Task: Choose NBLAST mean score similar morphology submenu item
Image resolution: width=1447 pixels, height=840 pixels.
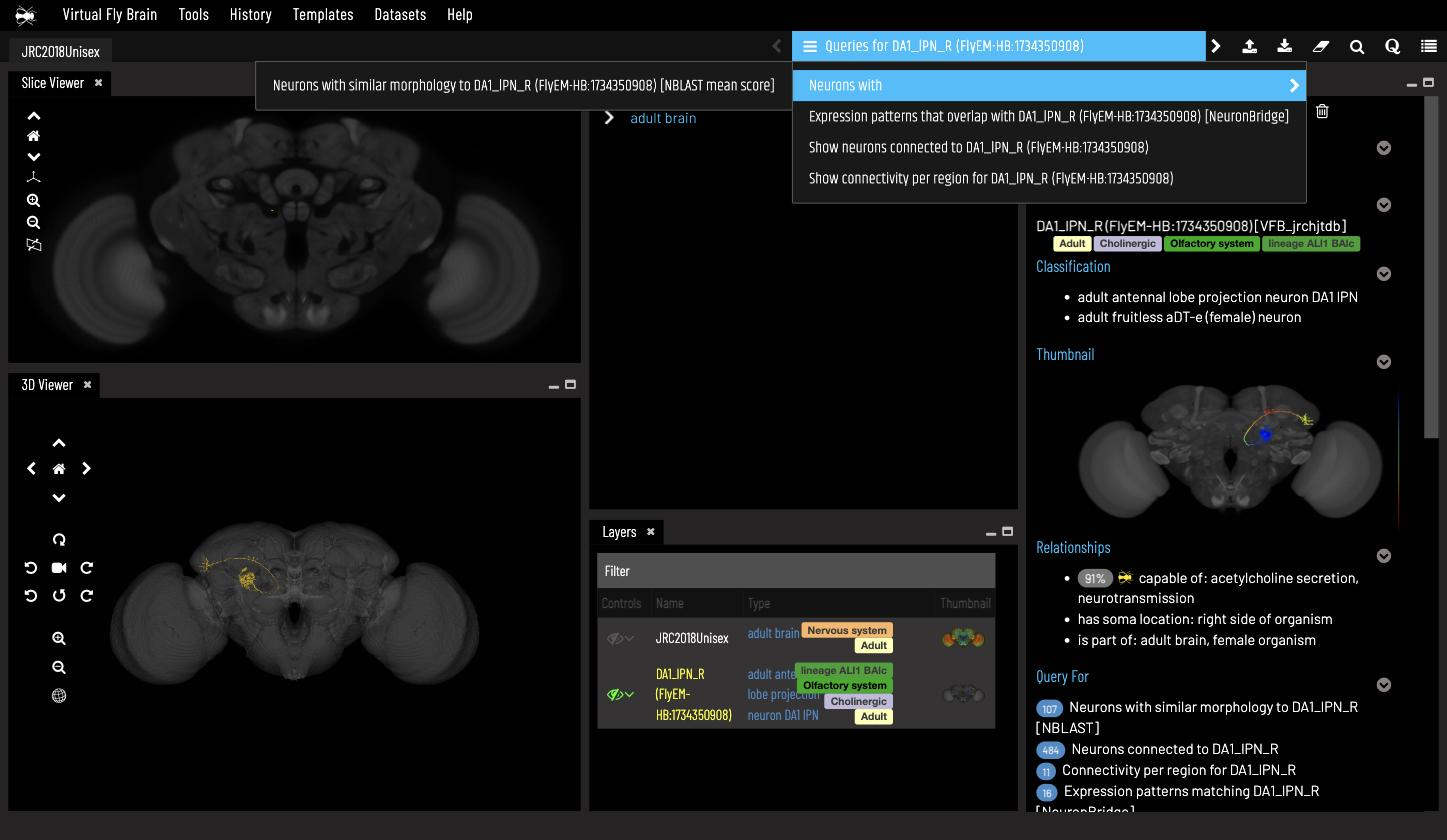Action: point(524,86)
